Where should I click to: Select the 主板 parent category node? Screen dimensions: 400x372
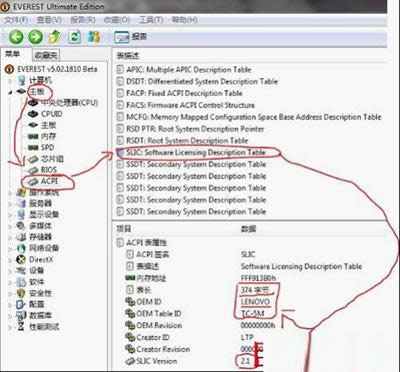coord(37,91)
